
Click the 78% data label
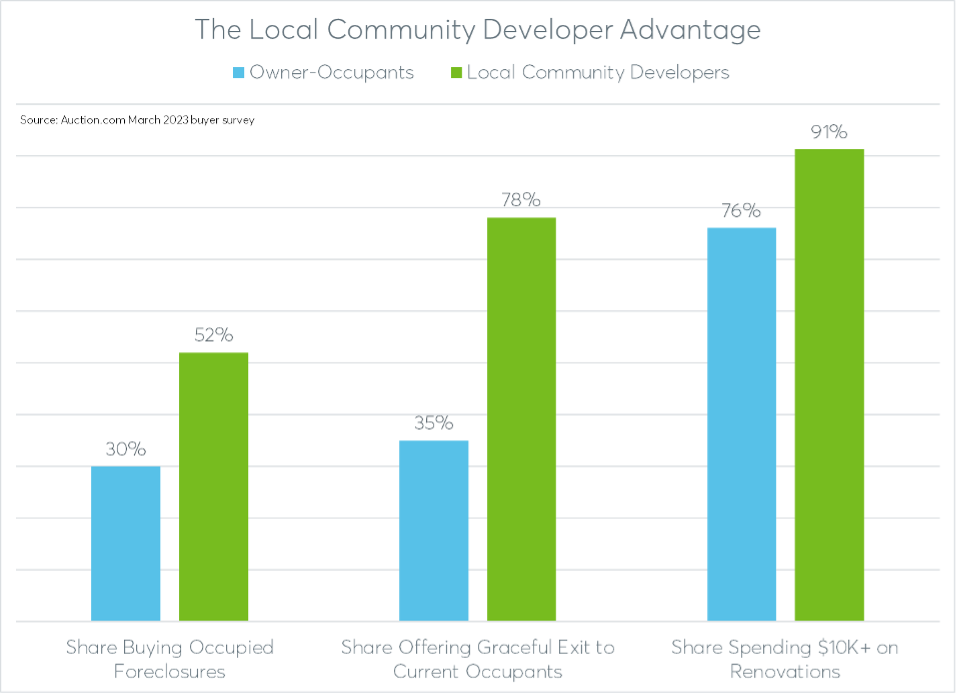point(521,199)
